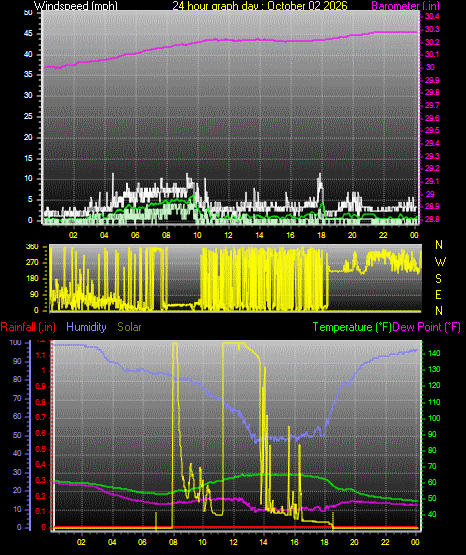Click the 120 temperature axis value
This screenshot has width=466, height=555.
(x=434, y=385)
